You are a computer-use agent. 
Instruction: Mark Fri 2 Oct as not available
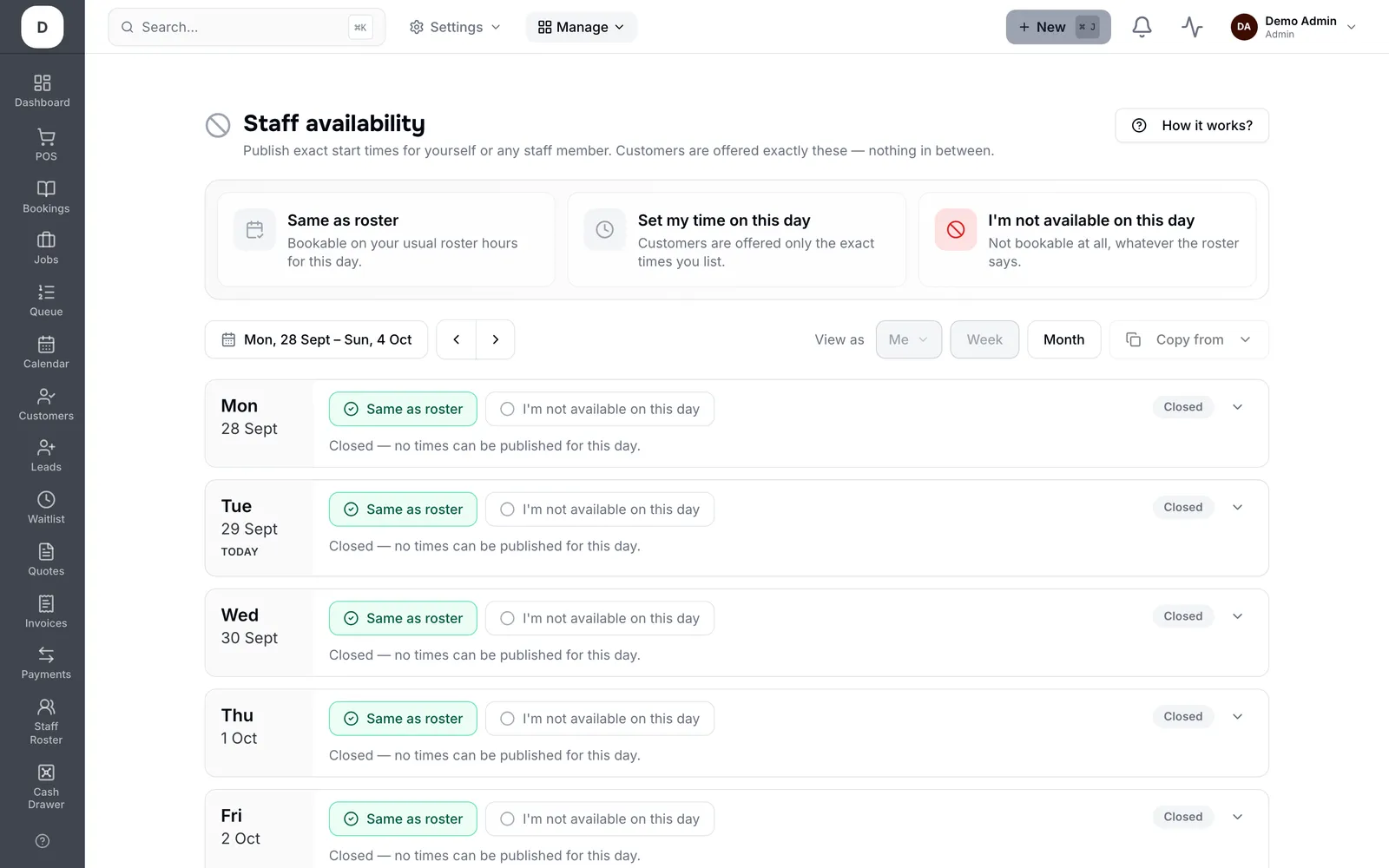tap(600, 819)
